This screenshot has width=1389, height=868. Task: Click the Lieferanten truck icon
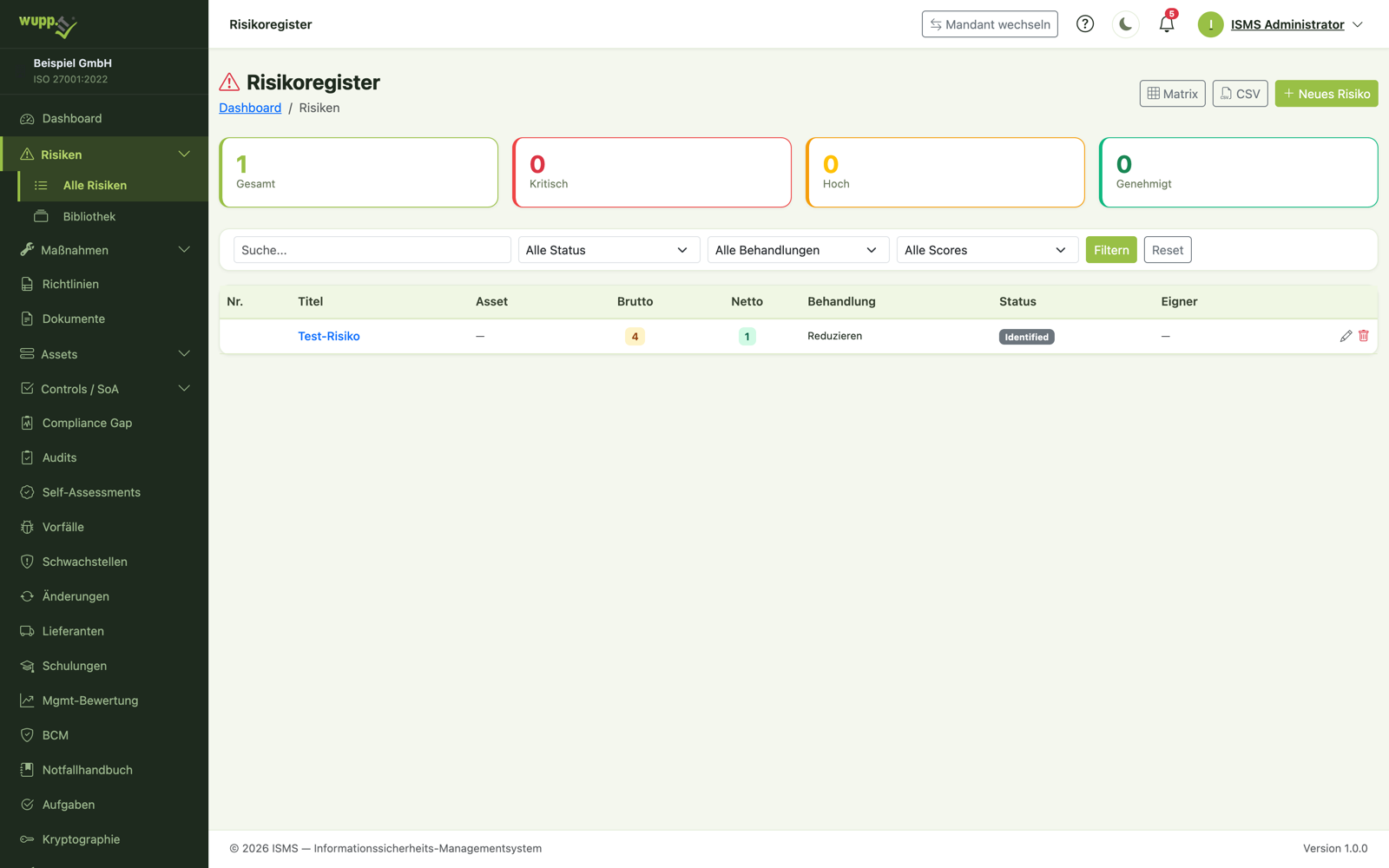27,631
